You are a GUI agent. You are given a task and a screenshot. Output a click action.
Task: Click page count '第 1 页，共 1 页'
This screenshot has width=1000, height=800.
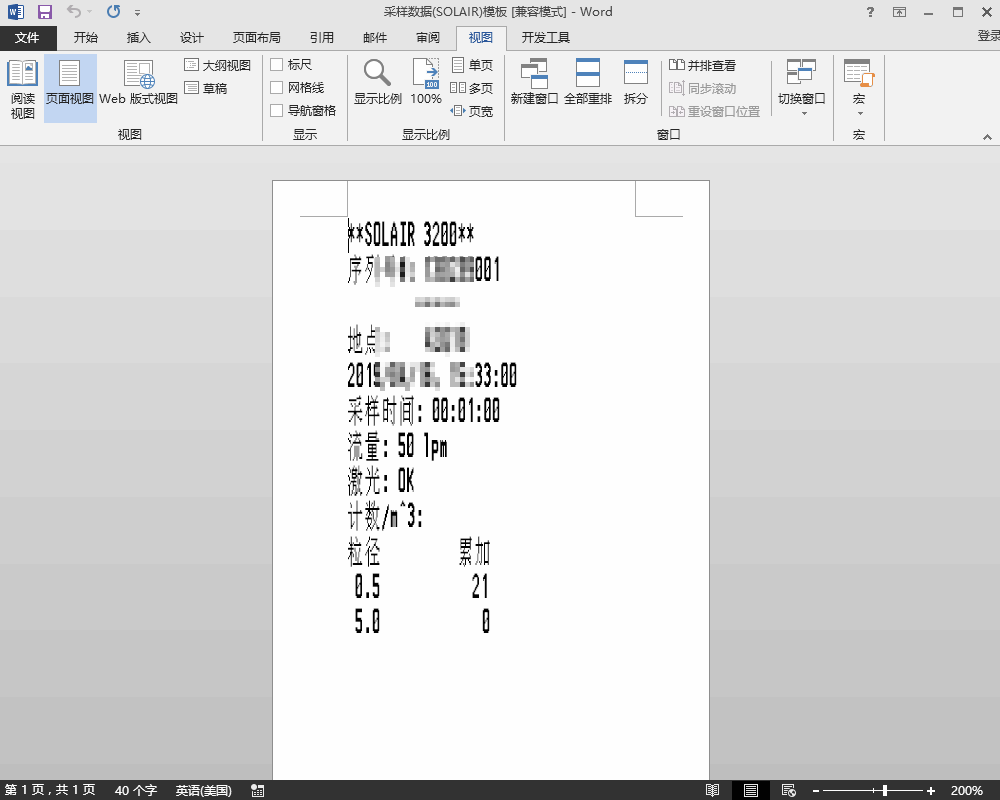[x=50, y=790]
